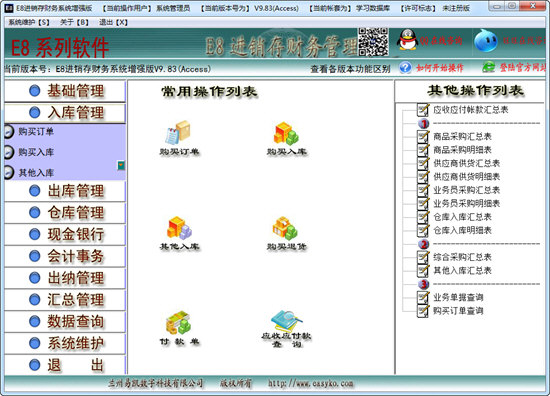Click the blue Wangwang online consultation icon

click(x=486, y=41)
